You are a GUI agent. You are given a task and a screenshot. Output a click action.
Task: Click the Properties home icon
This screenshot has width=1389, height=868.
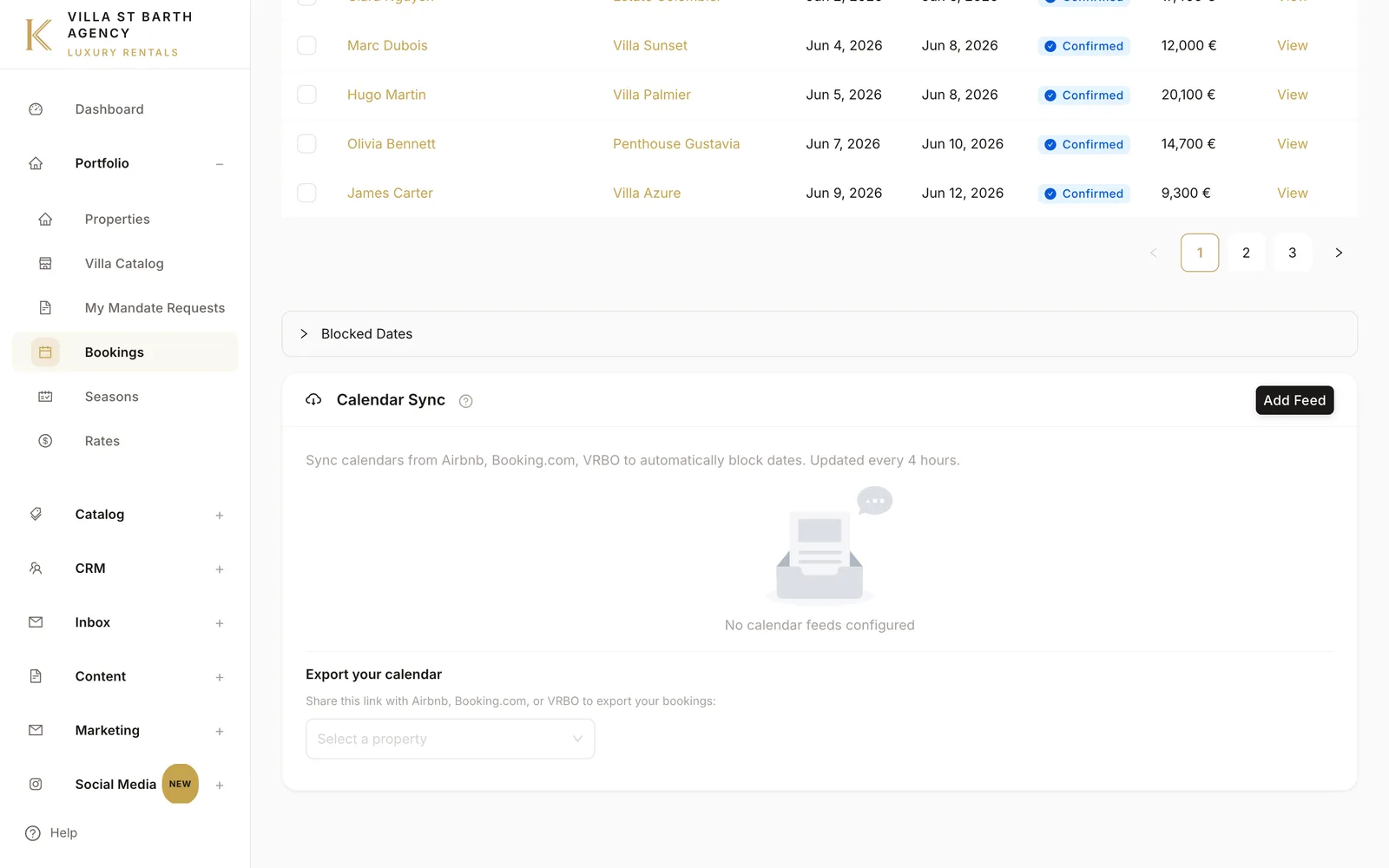(x=45, y=220)
